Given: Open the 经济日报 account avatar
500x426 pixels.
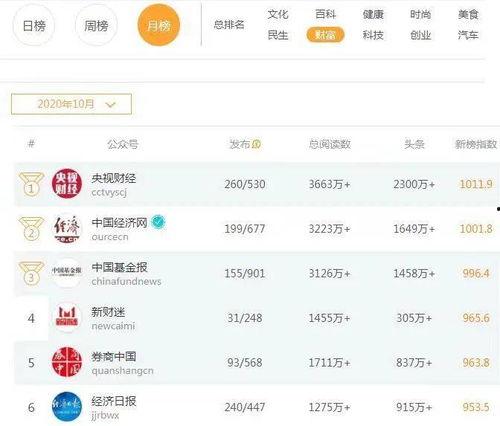Looking at the screenshot, I should [67, 407].
